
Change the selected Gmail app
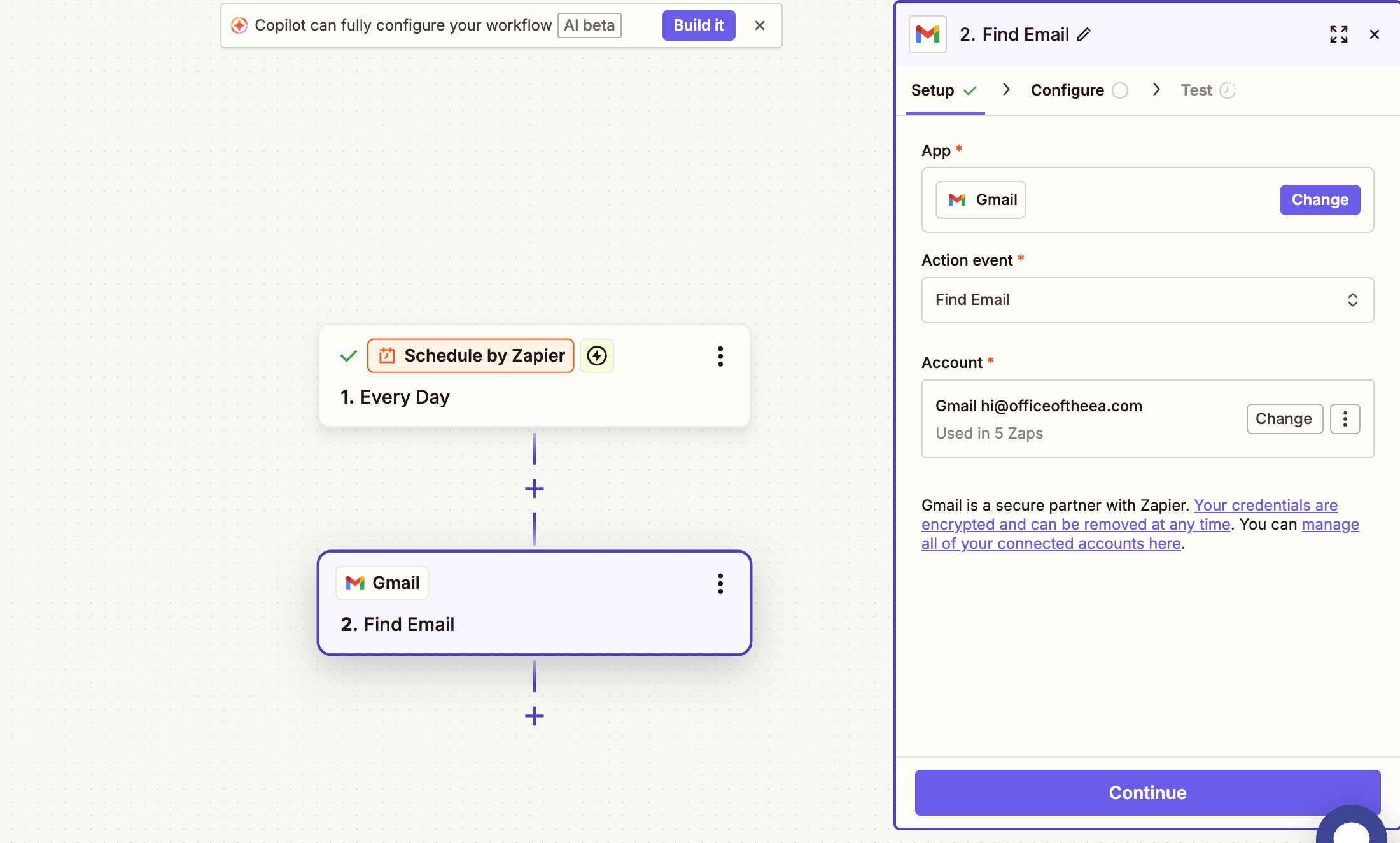pyautogui.click(x=1319, y=200)
